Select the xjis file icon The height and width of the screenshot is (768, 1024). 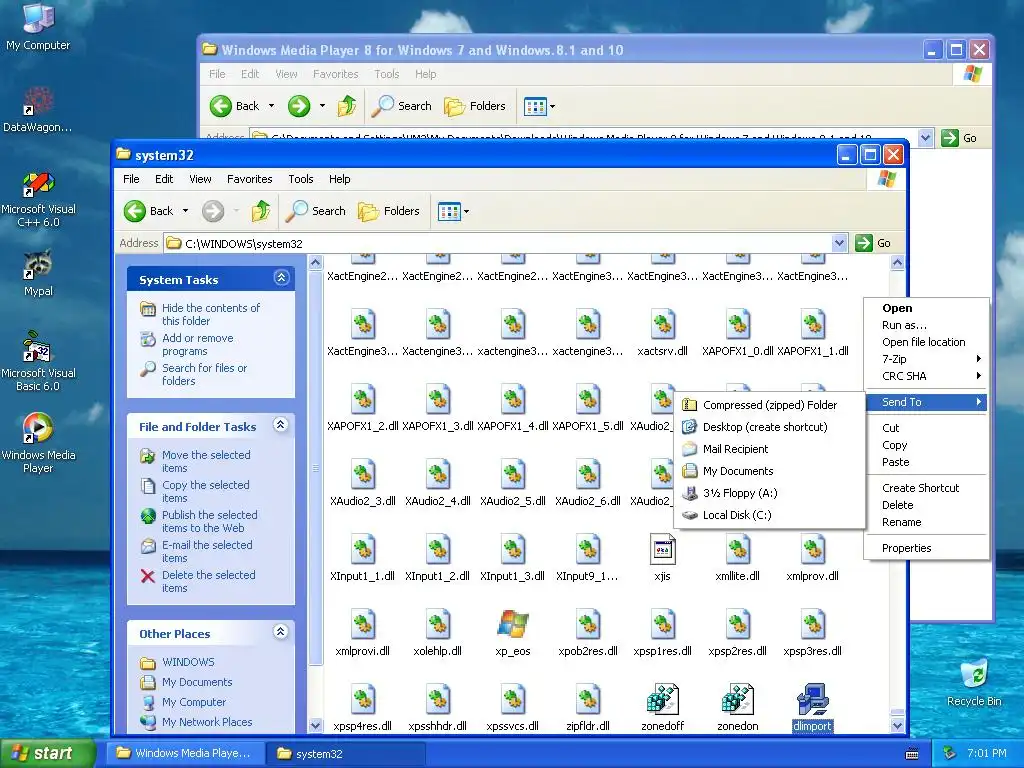pos(662,549)
